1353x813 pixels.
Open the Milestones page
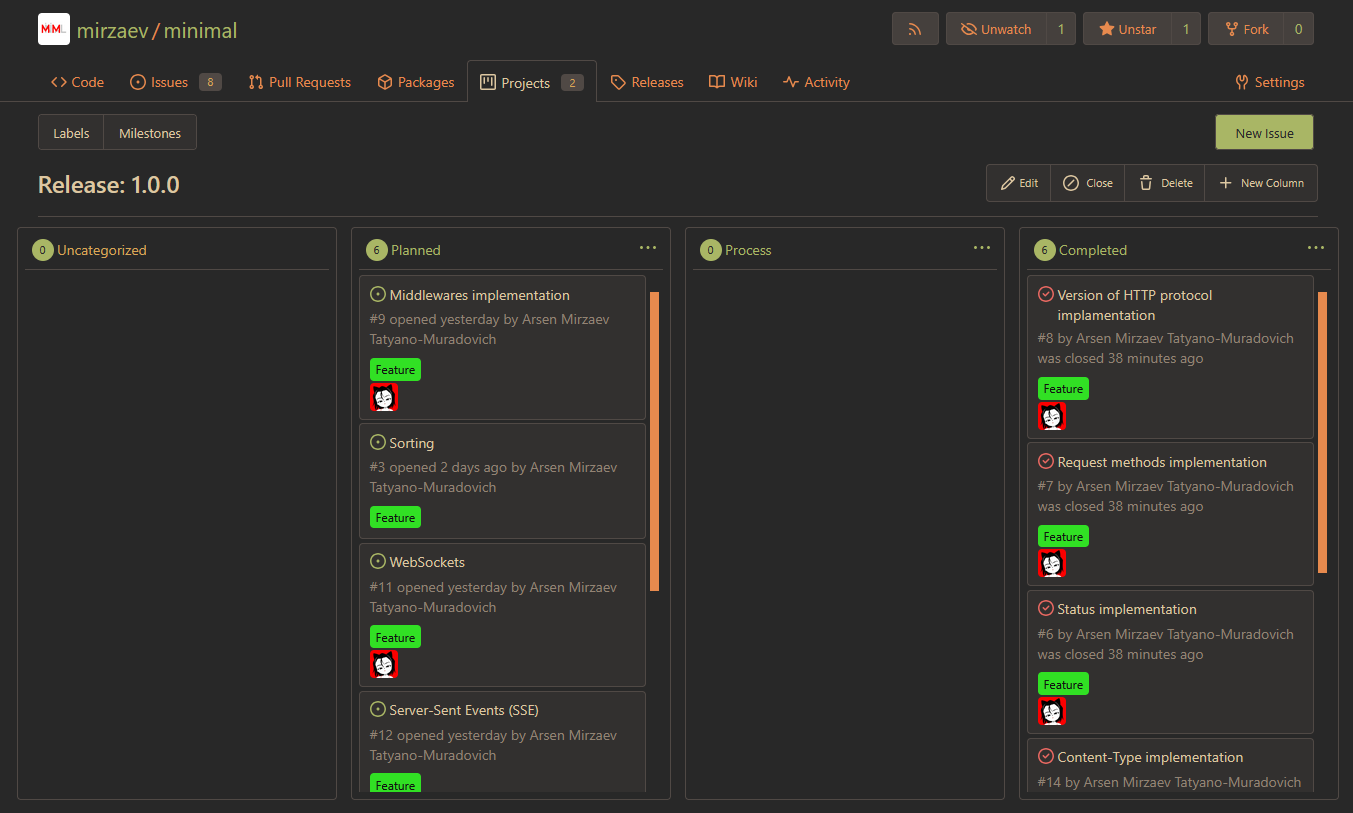150,133
